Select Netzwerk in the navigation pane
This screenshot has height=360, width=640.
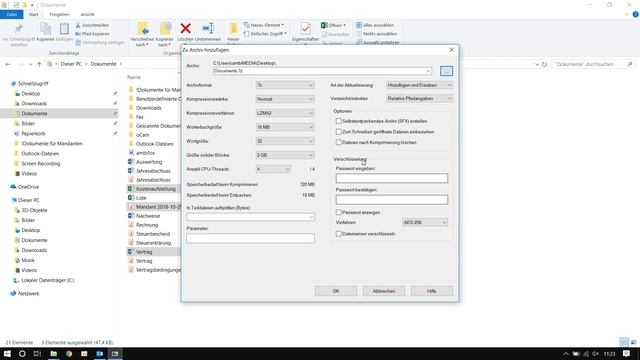pyautogui.click(x=28, y=293)
